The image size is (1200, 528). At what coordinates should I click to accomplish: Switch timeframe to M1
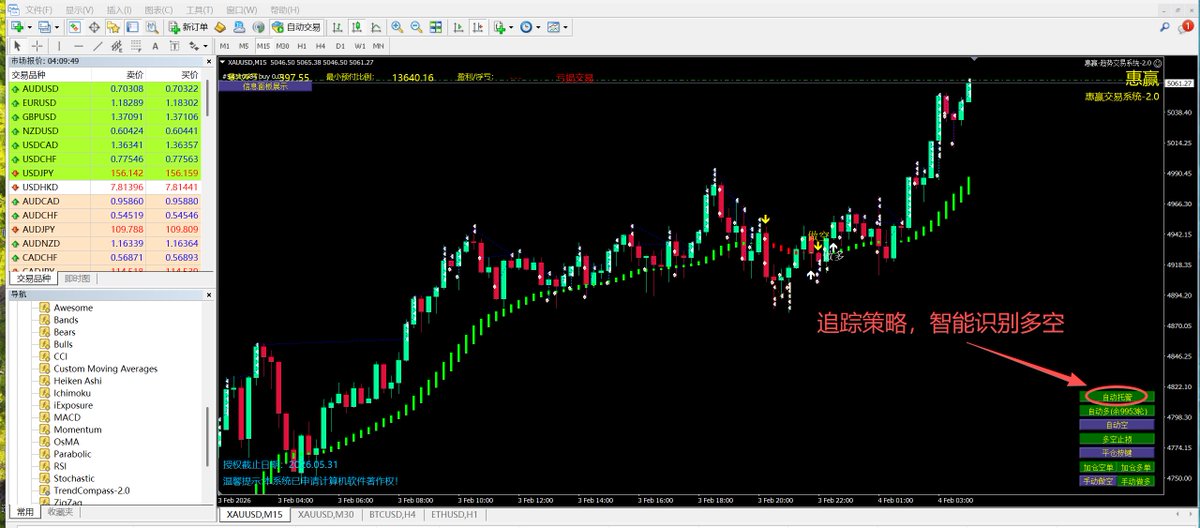point(224,46)
